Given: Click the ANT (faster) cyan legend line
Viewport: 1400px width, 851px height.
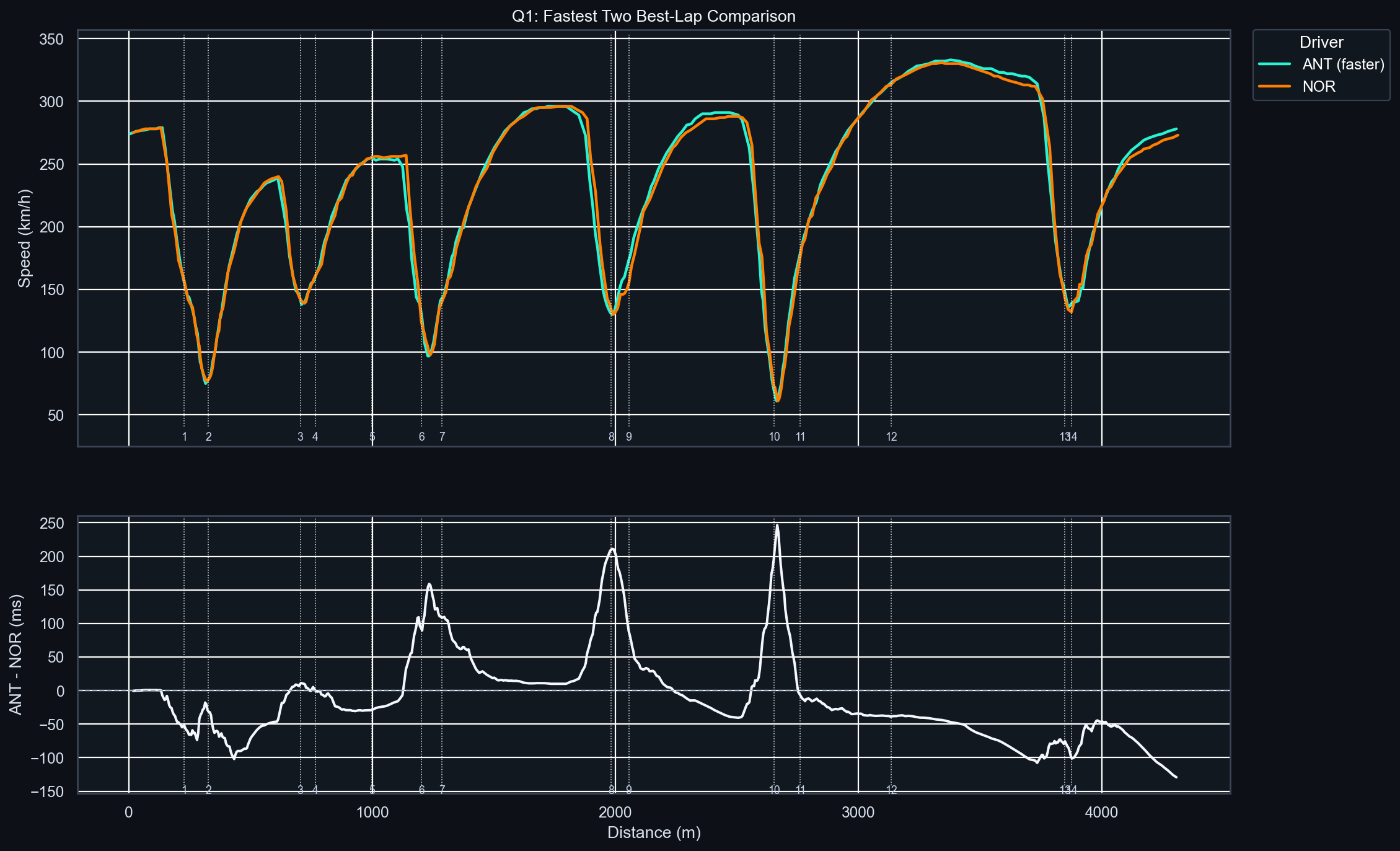Looking at the screenshot, I should [1275, 64].
